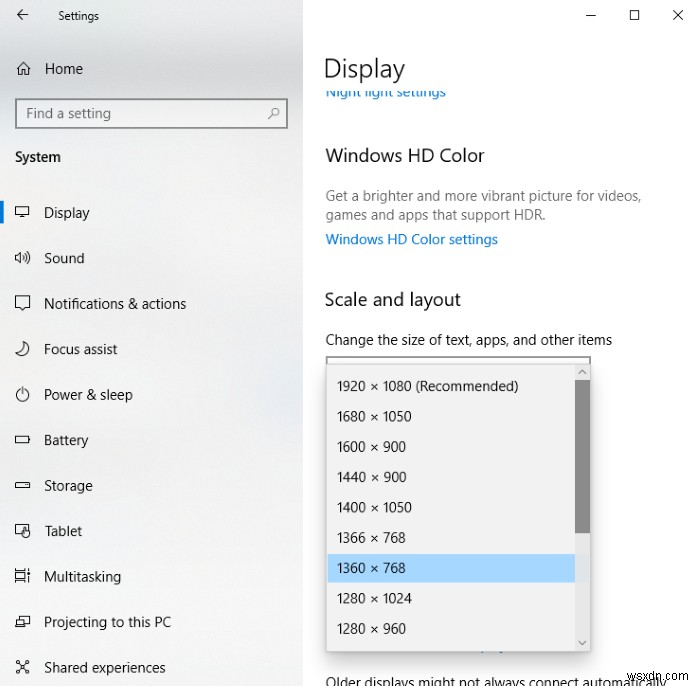
Task: Click the Sound speaker icon
Action: pyautogui.click(x=22, y=258)
